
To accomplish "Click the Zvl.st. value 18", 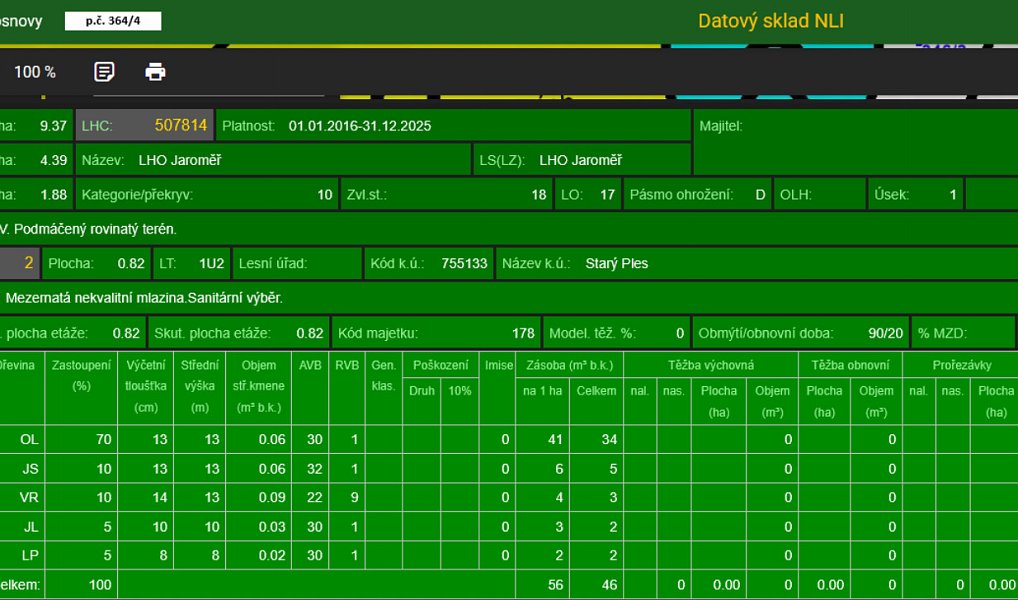I will [x=539, y=195].
